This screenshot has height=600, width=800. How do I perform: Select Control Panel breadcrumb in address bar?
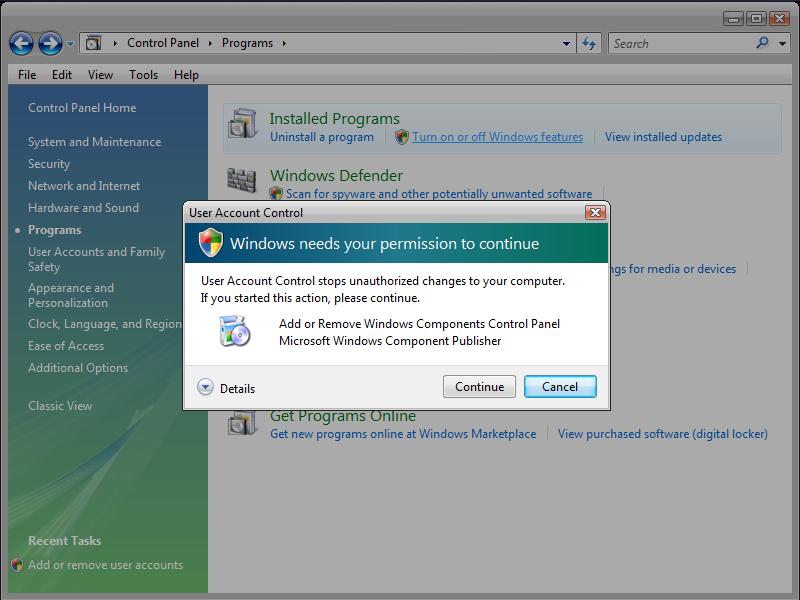(163, 43)
